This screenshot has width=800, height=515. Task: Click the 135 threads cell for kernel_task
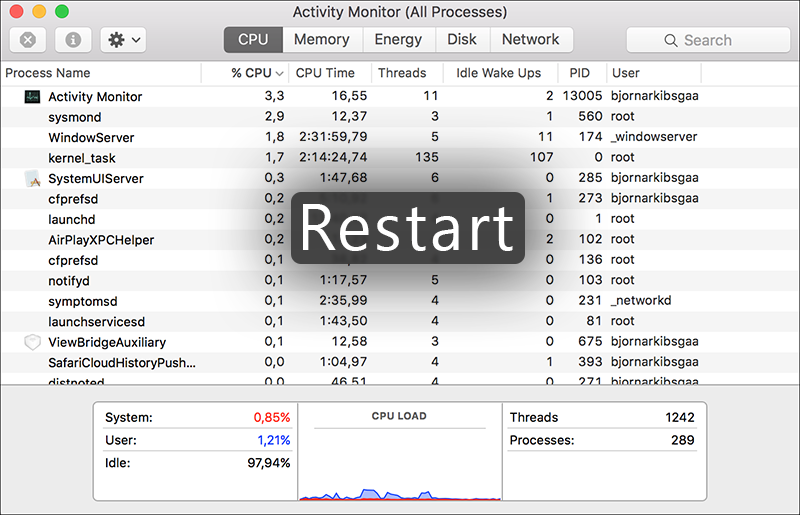click(x=427, y=157)
